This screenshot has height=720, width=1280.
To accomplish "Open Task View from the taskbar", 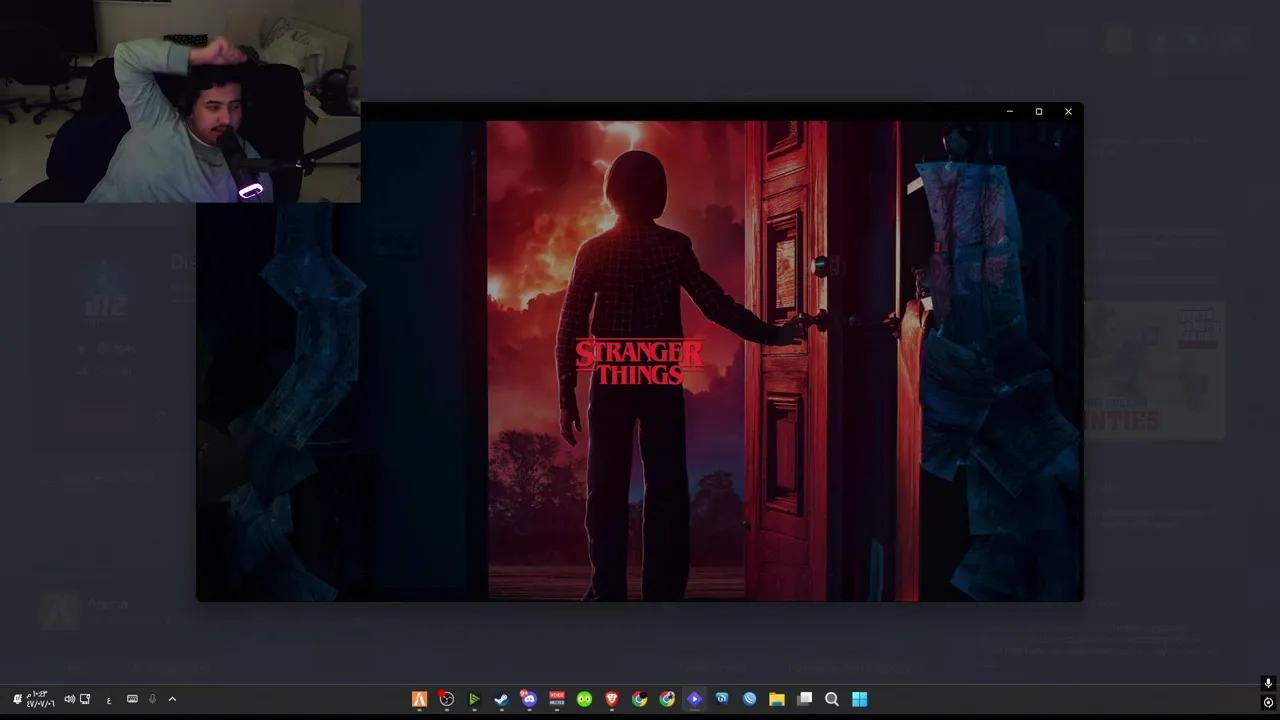I will click(x=804, y=699).
